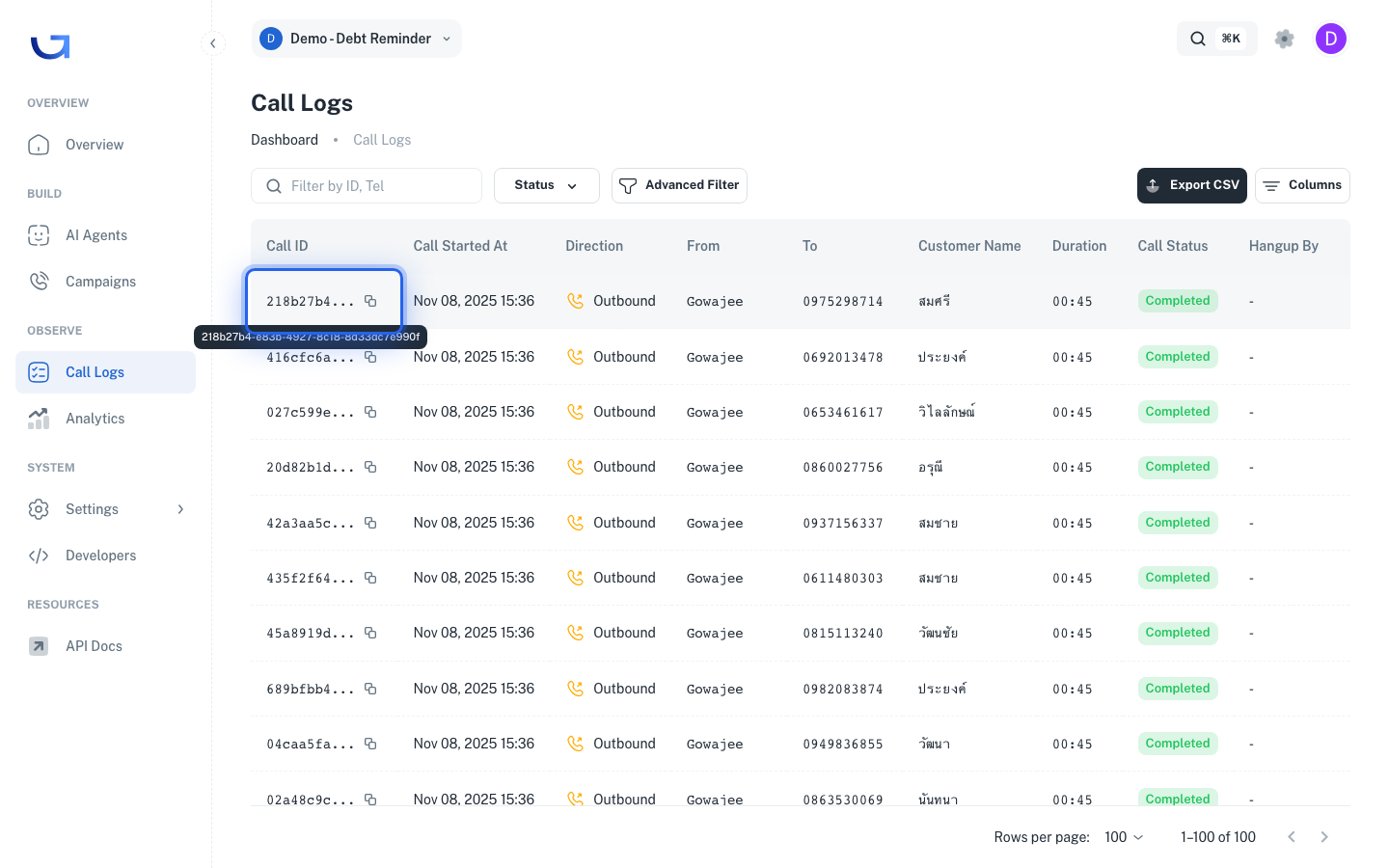1389x868 pixels.
Task: Open theme settings gear icon
Action: coord(1284,39)
